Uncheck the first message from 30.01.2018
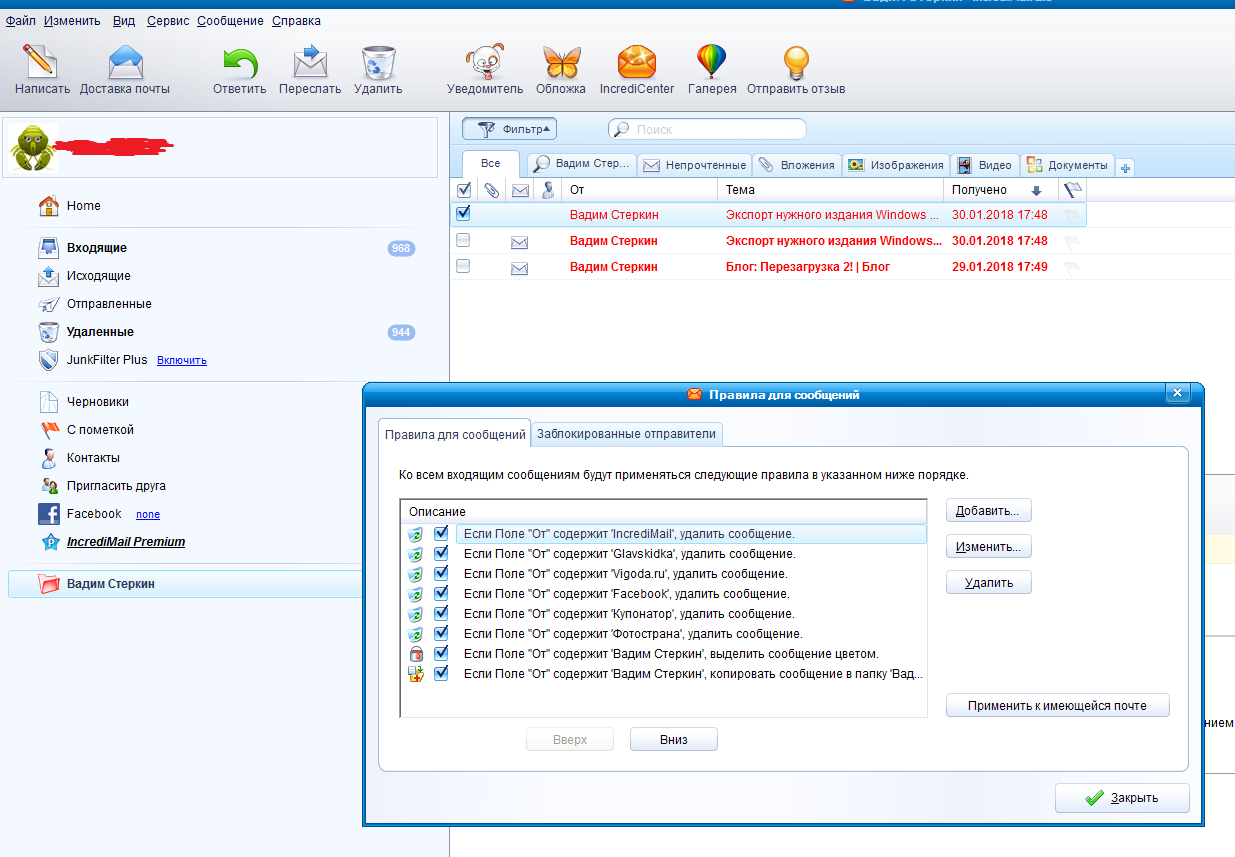Viewport: 1235px width, 857px height. (463, 214)
